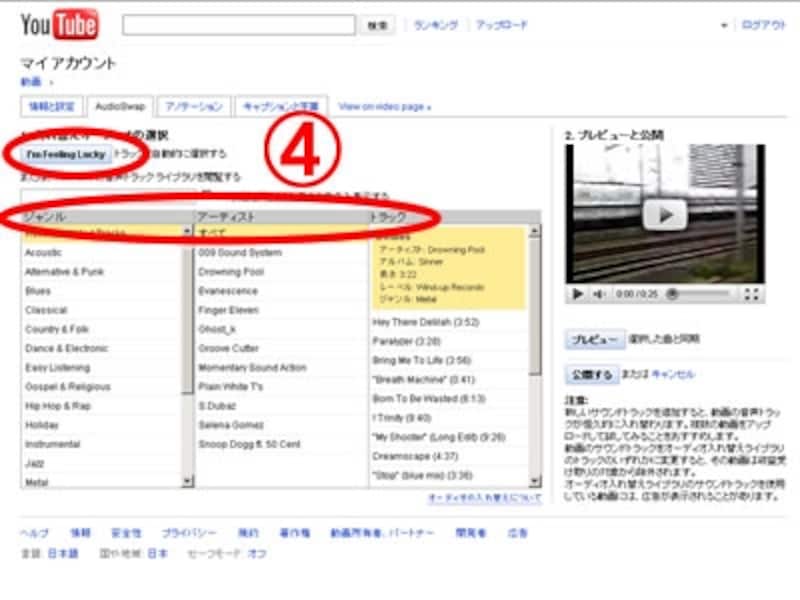The image size is (800, 600).
Task: Click the I'm Feeling Lucky button
Action: 66,154
